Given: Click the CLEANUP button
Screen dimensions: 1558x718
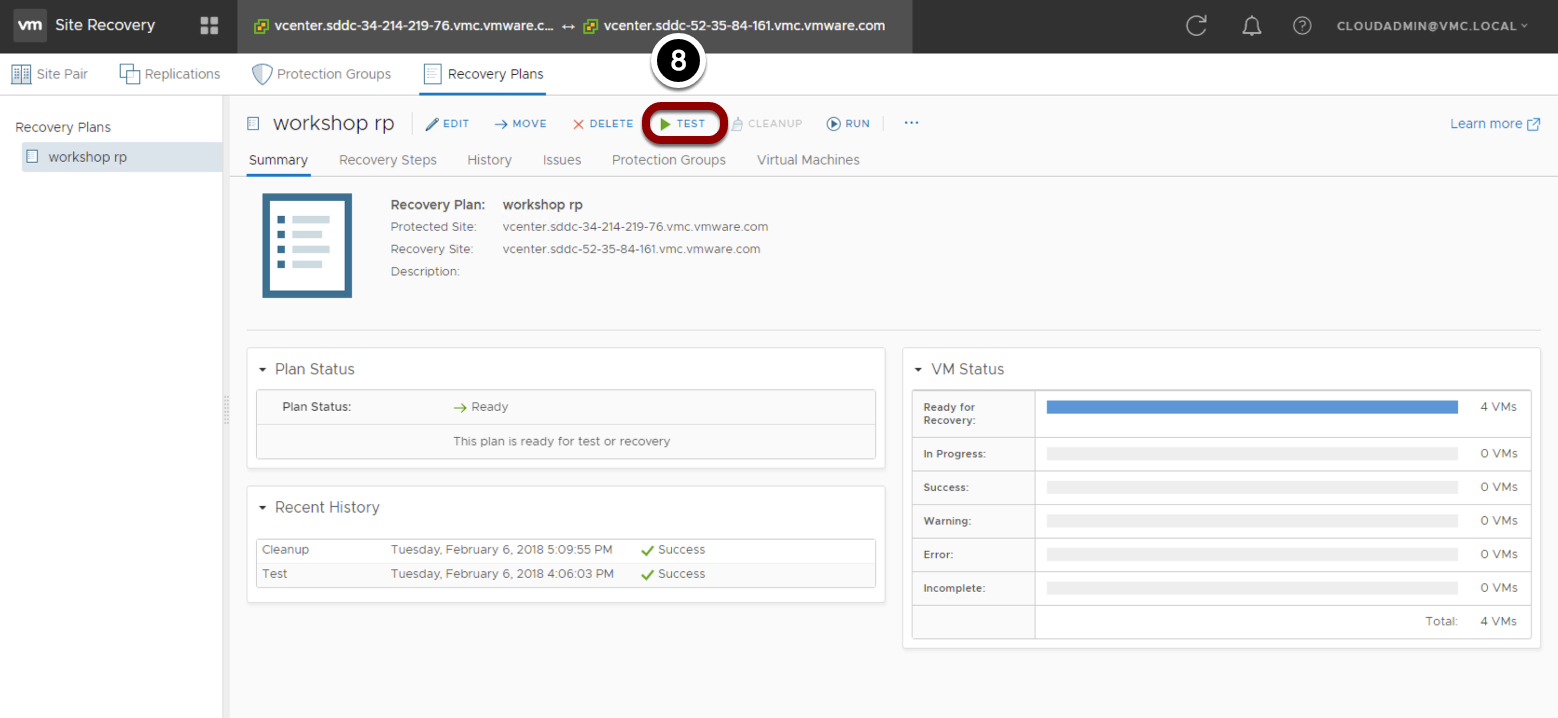Looking at the screenshot, I should click(767, 124).
